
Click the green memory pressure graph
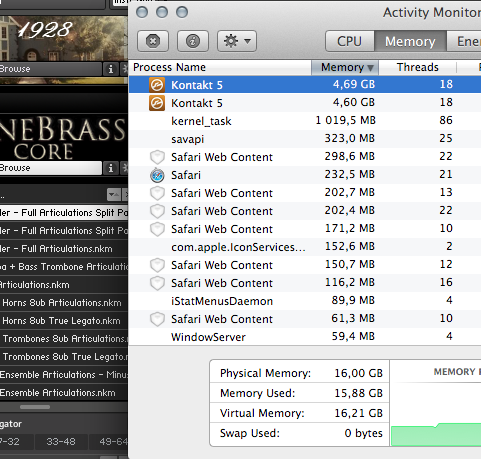coord(436,435)
